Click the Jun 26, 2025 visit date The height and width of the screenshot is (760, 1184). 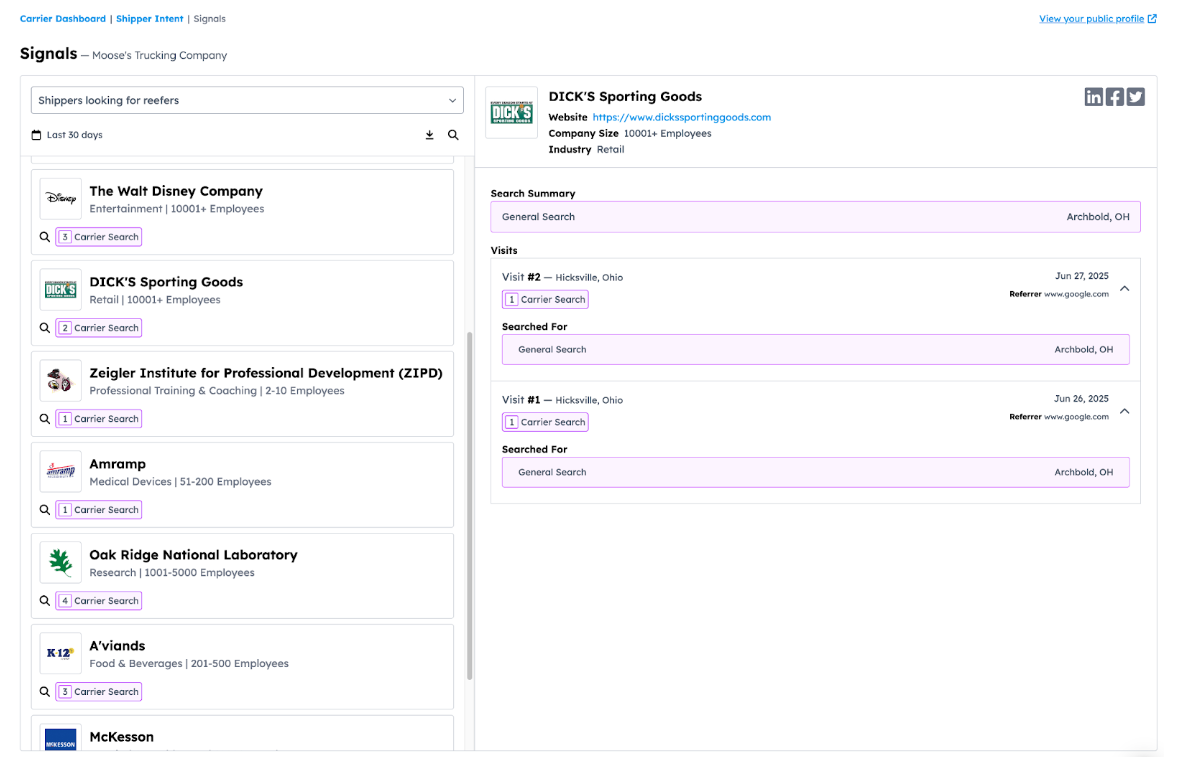pyautogui.click(x=1081, y=399)
